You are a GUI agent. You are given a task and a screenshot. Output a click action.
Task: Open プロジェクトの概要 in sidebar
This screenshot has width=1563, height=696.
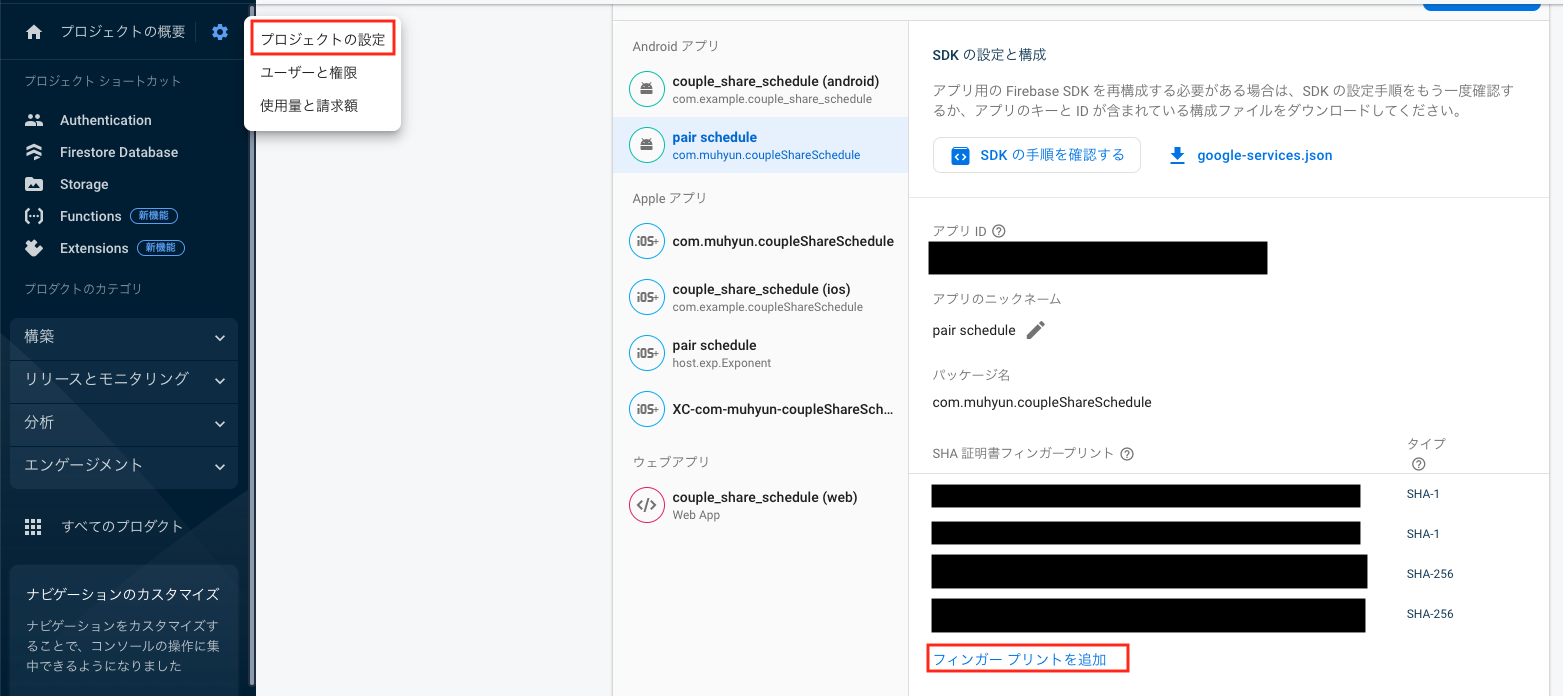(123, 32)
